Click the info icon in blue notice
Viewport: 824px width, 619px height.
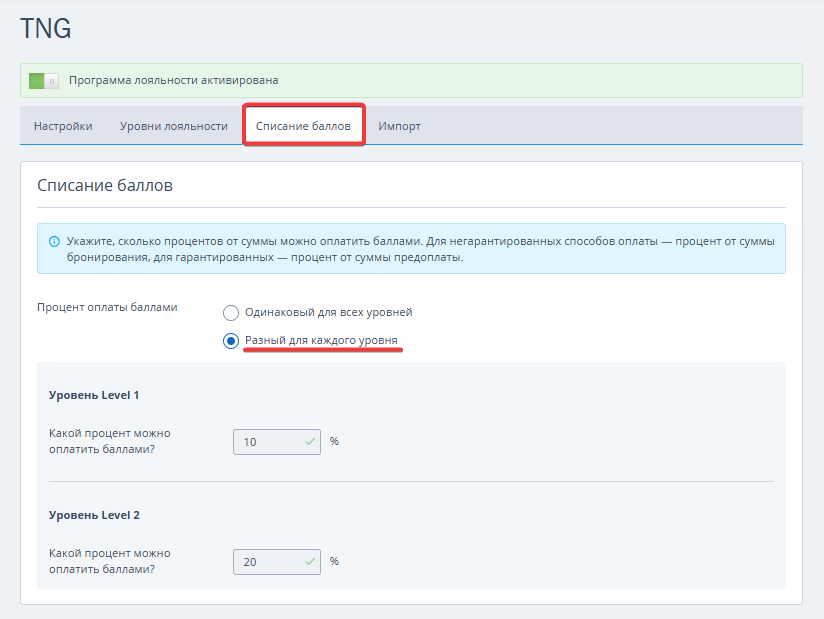54,242
